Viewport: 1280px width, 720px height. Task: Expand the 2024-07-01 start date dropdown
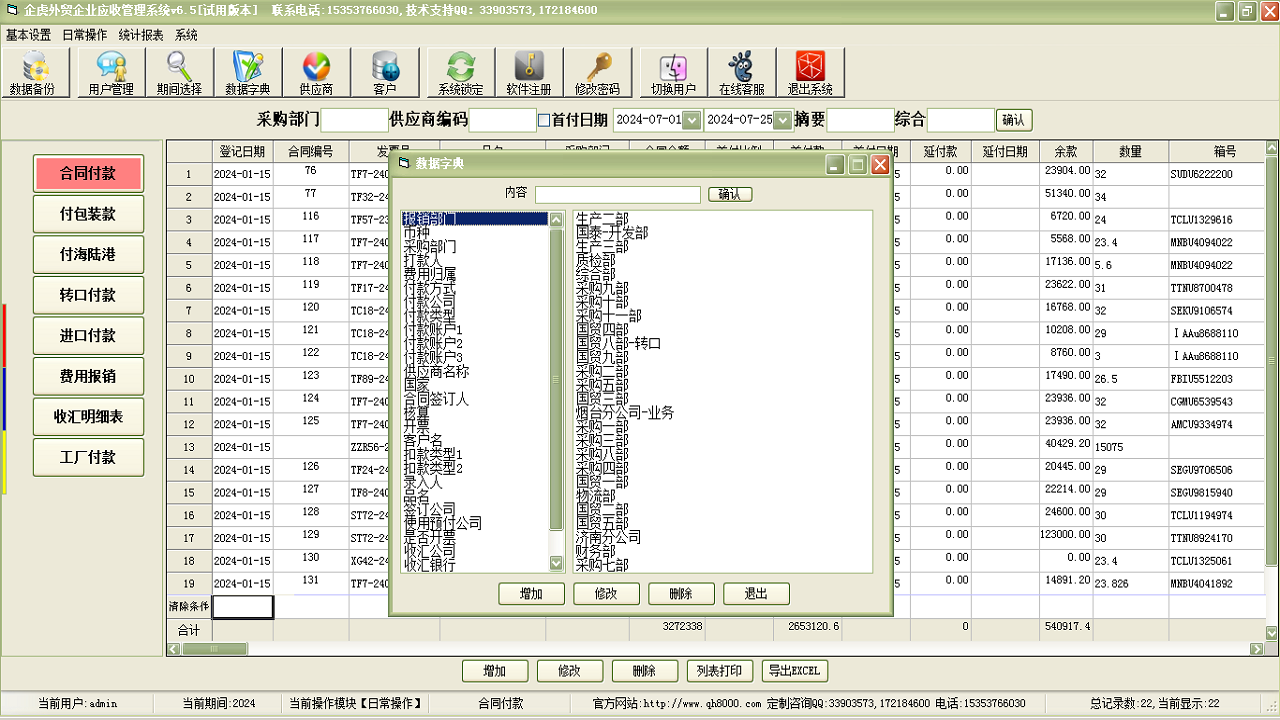click(691, 120)
